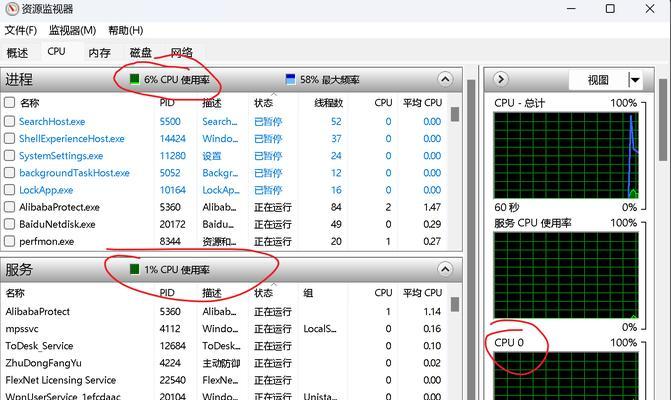Select the perfmon.exe process name
Viewport: 671px width, 400px height.
pos(47,241)
